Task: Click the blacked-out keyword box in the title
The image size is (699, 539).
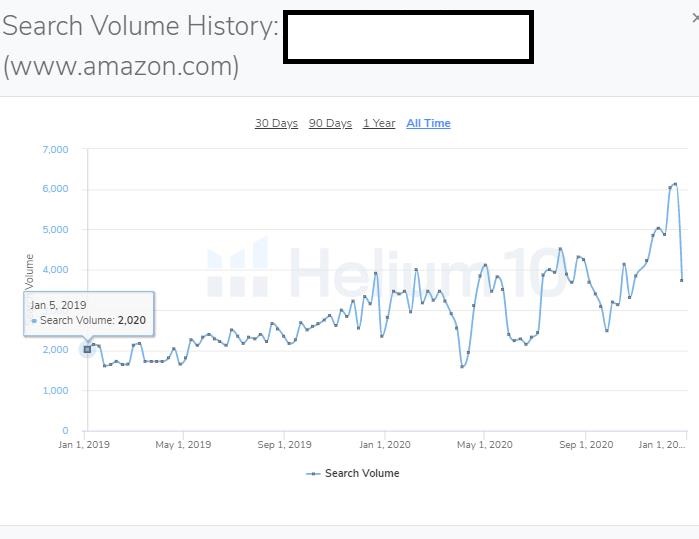Action: (x=408, y=37)
